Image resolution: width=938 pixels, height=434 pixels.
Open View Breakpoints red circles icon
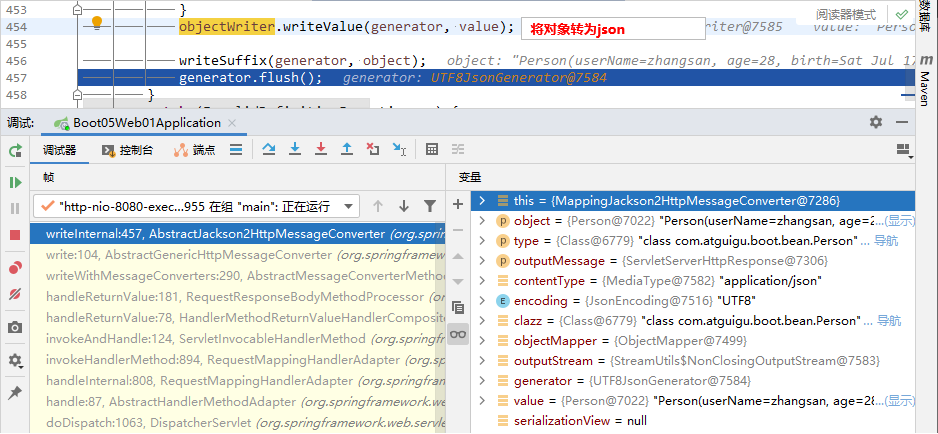tap(15, 268)
